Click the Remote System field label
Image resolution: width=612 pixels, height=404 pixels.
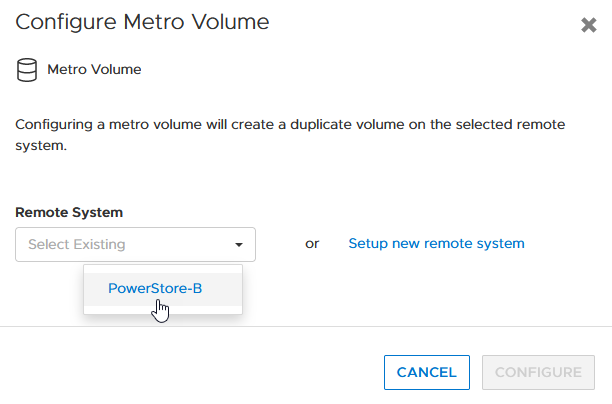[69, 212]
